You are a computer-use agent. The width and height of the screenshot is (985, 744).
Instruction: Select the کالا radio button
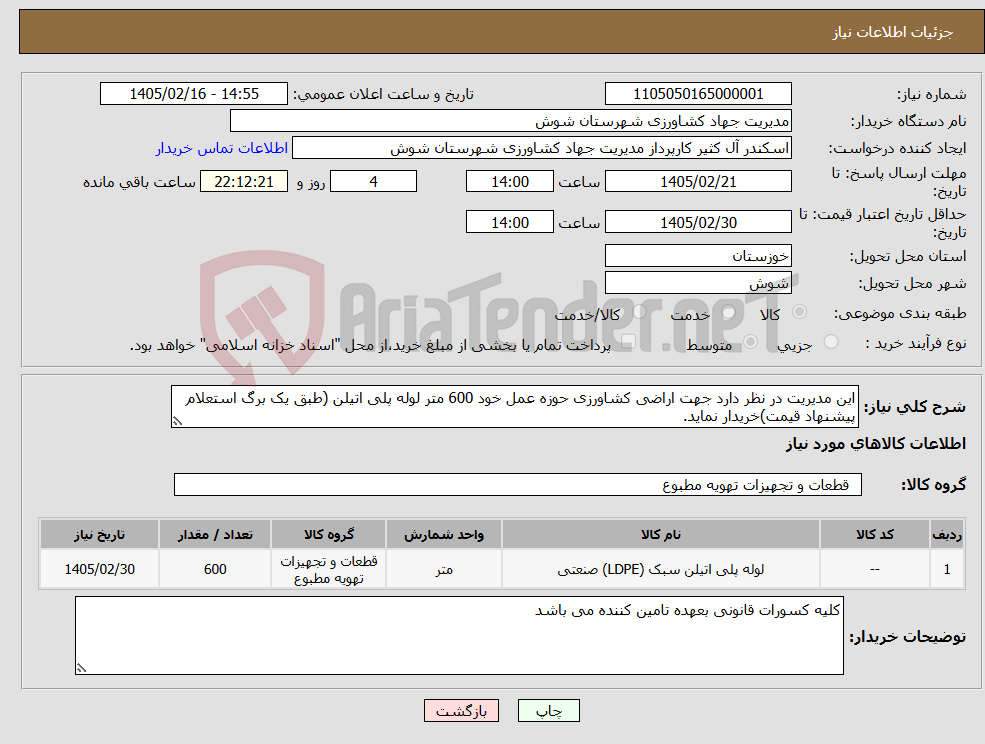pyautogui.click(x=800, y=312)
